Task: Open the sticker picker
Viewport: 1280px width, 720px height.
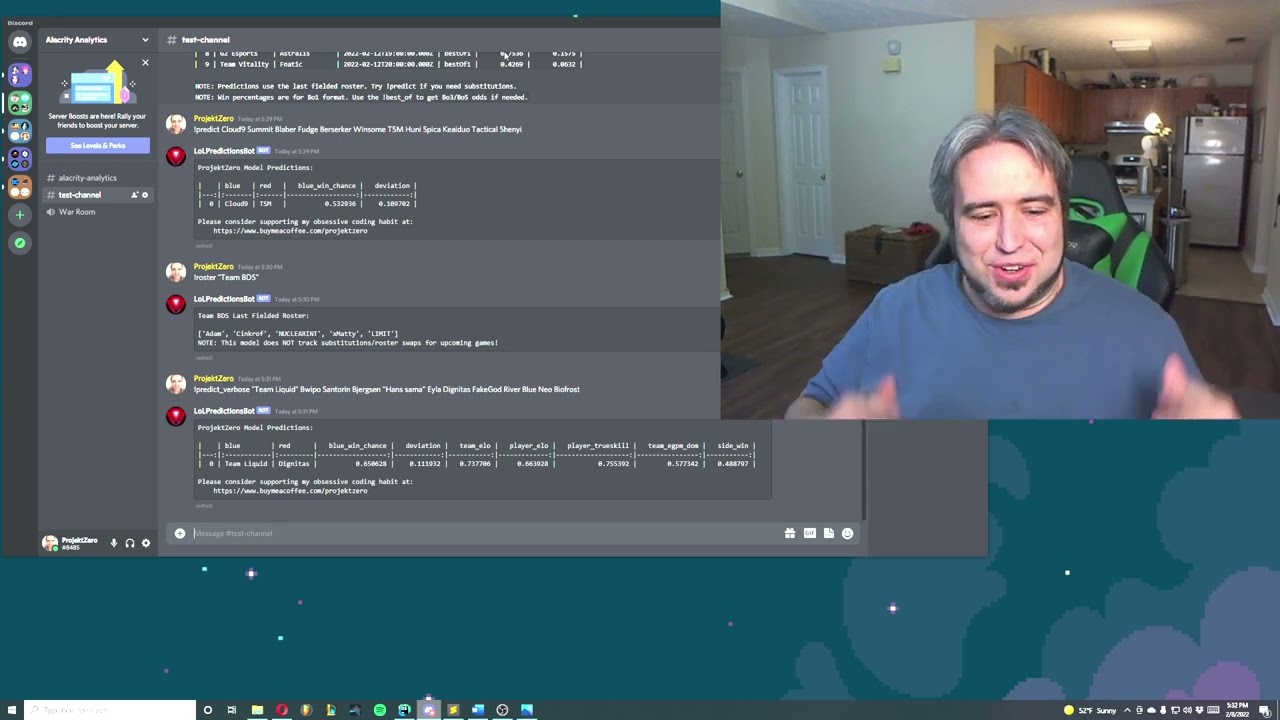Action: click(x=829, y=533)
